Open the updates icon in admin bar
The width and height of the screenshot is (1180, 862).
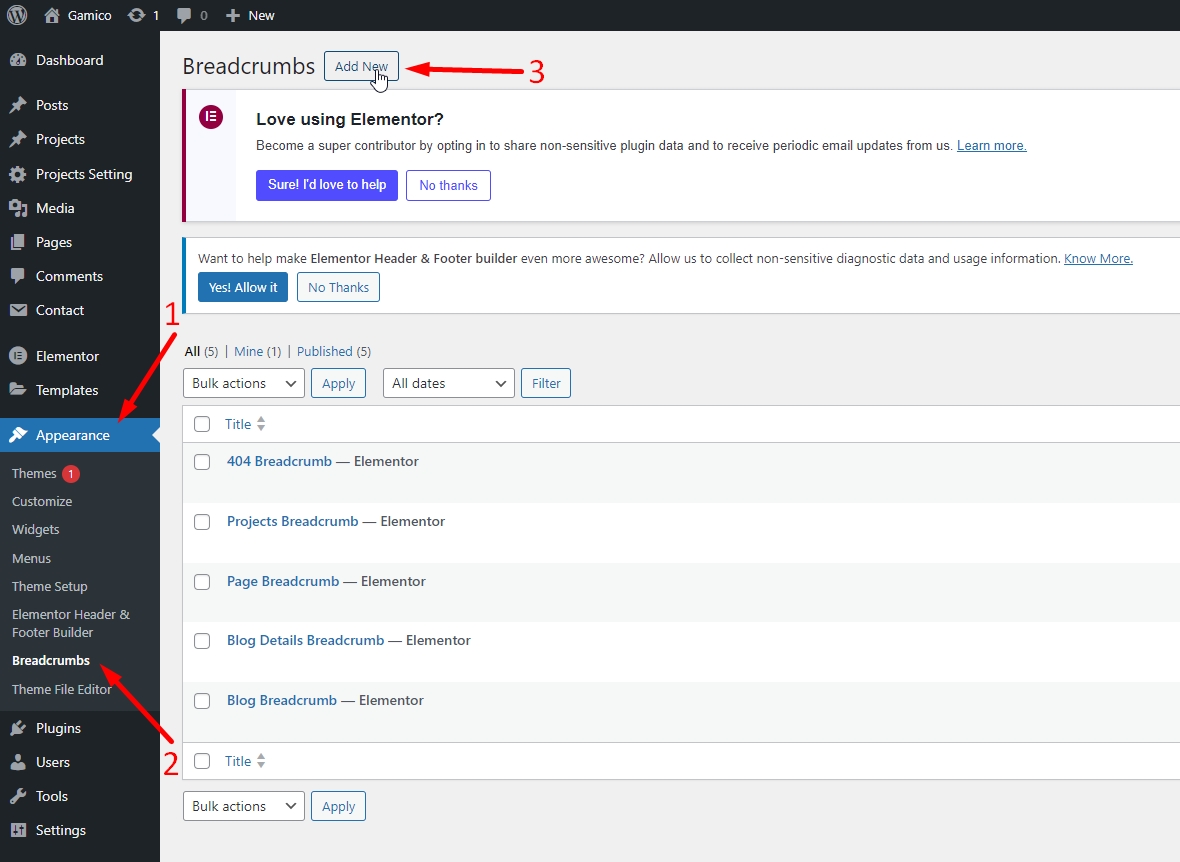(136, 15)
